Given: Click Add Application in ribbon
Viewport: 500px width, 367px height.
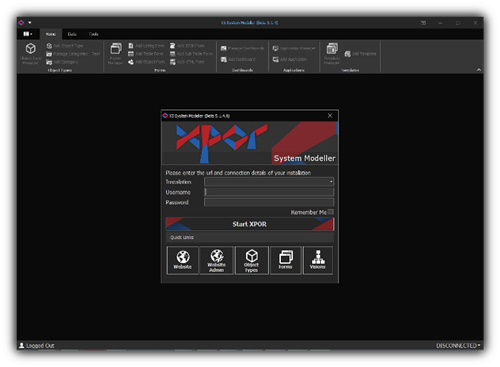Looking at the screenshot, I should point(290,59).
